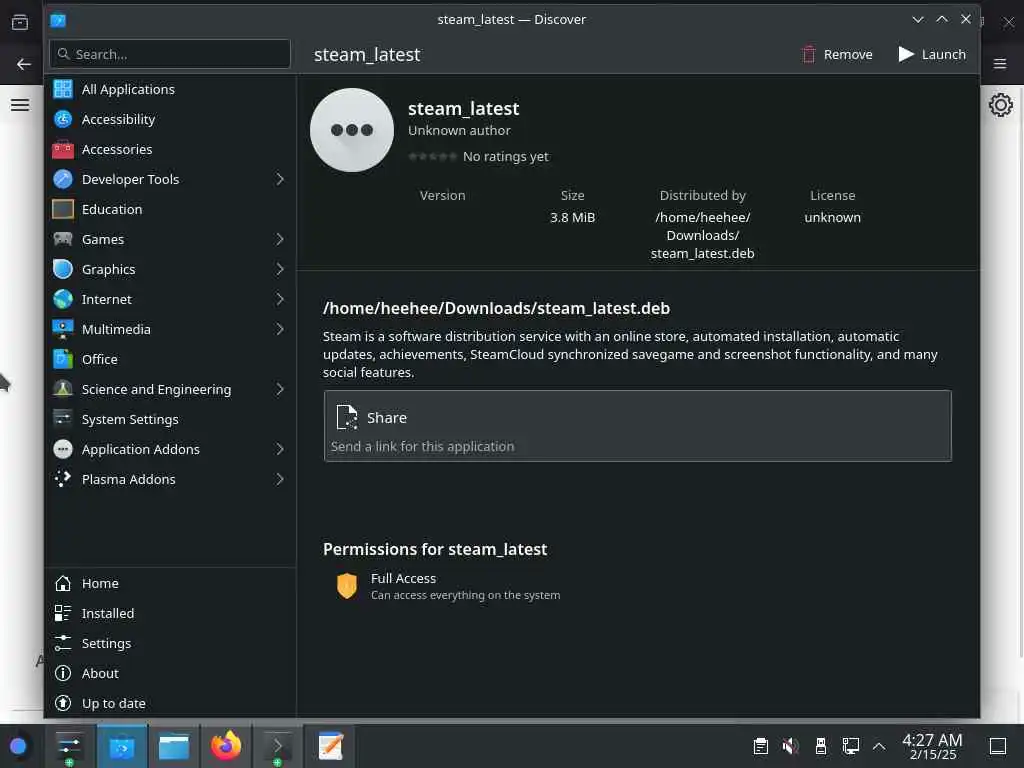
Task: Open gear settings in background window
Action: 1000,105
